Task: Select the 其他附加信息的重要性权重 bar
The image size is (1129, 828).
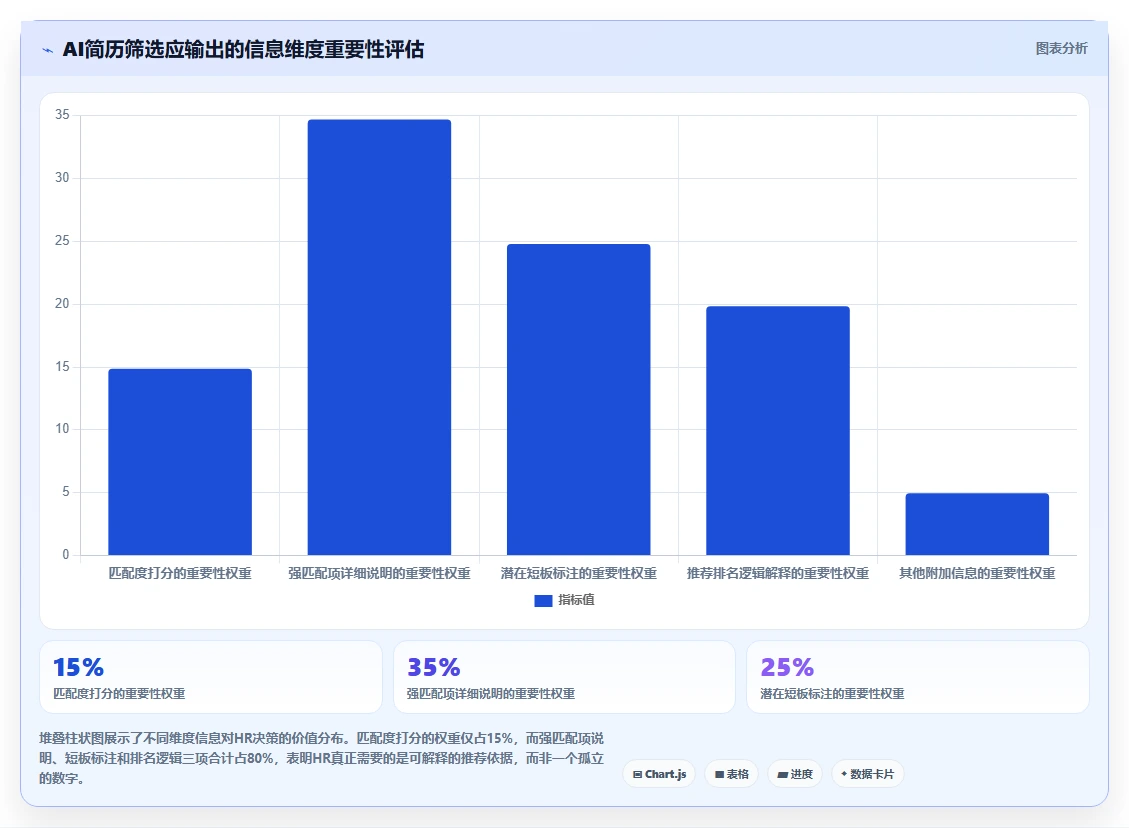Action: [x=977, y=524]
